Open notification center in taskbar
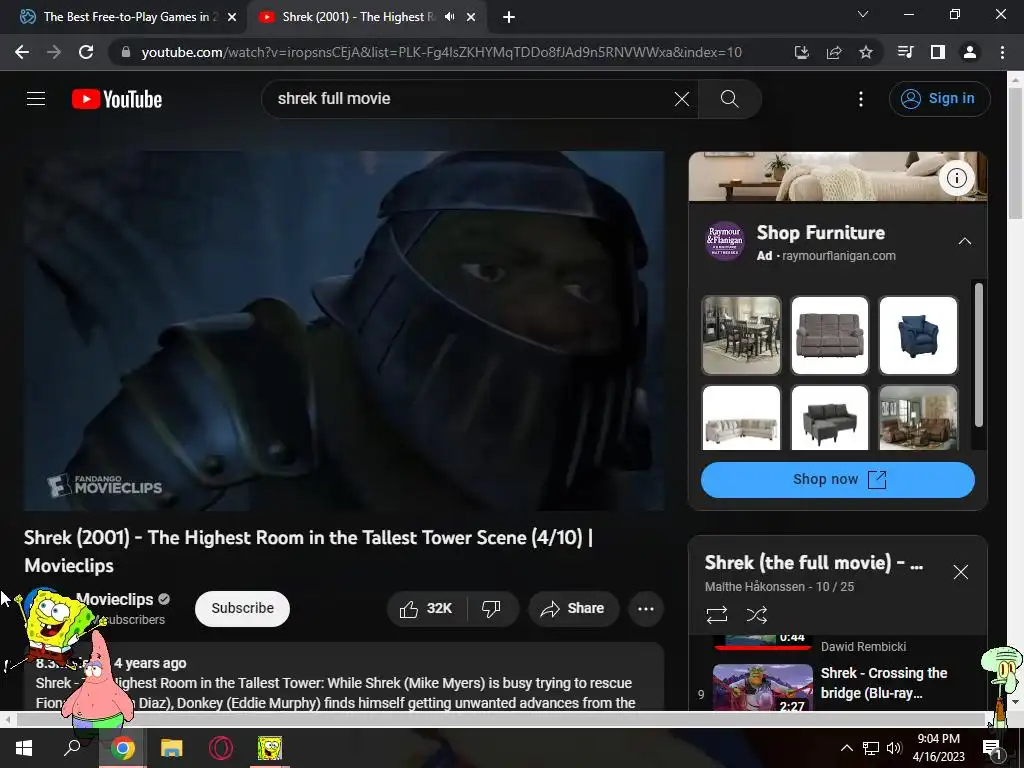The width and height of the screenshot is (1024, 768). [x=992, y=749]
